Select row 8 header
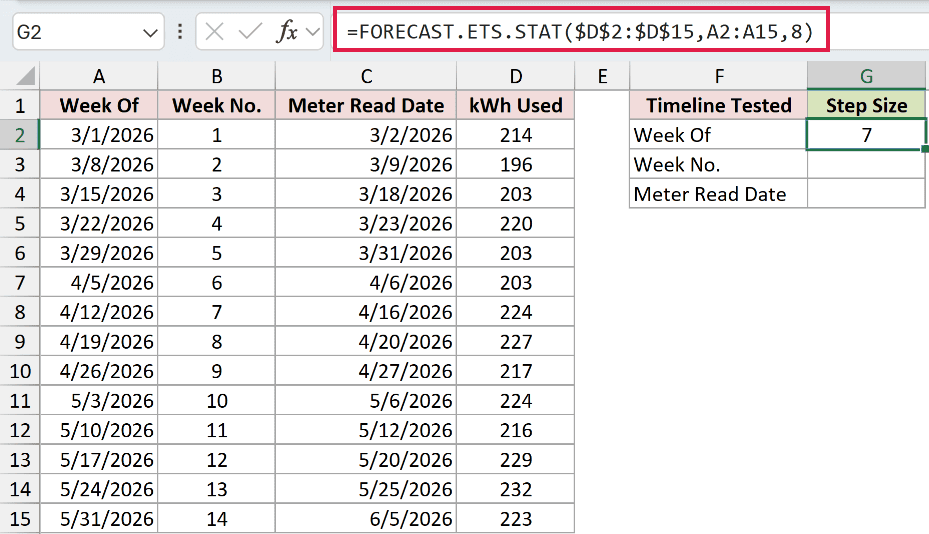Image resolution: width=929 pixels, height=534 pixels. (x=20, y=312)
